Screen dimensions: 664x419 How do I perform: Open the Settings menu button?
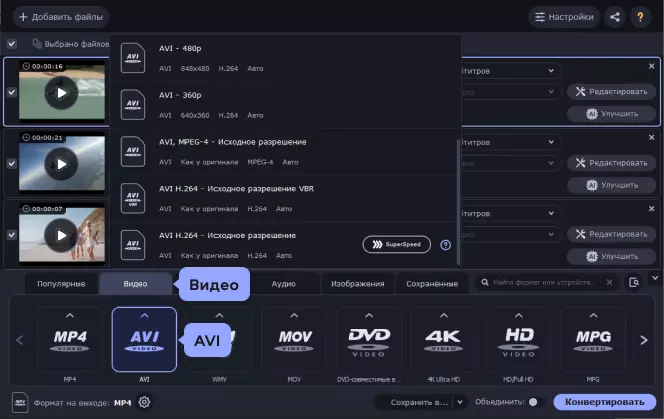point(564,17)
